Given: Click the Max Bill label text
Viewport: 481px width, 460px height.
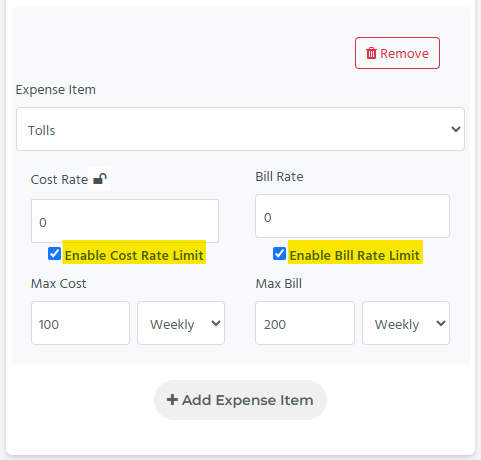Looking at the screenshot, I should coord(279,284).
